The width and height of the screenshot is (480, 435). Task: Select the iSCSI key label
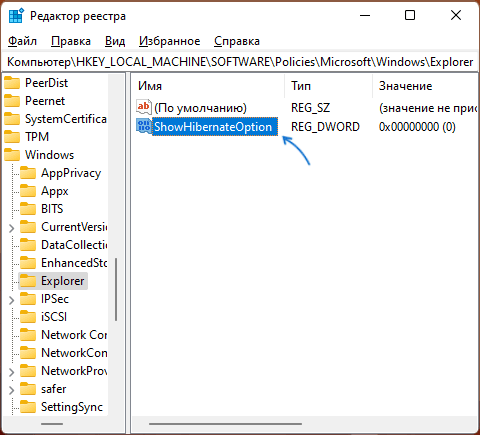coord(54,317)
